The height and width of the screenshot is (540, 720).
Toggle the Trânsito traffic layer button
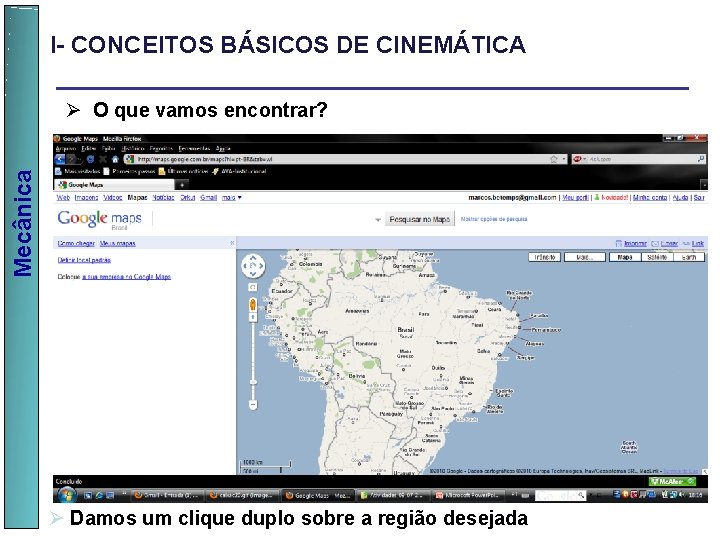545,258
